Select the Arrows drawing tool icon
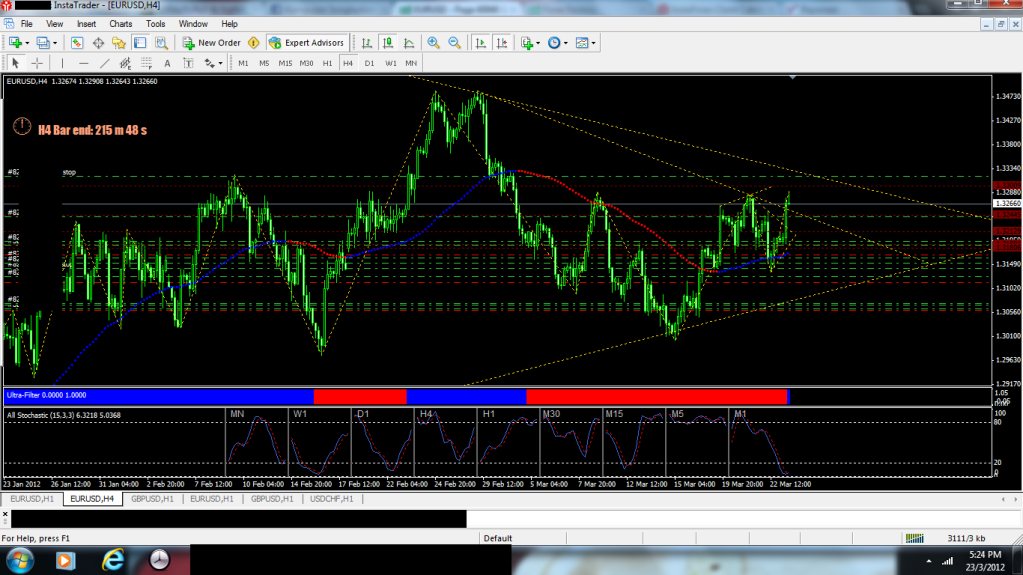The image size is (1023, 575). click(x=209, y=63)
